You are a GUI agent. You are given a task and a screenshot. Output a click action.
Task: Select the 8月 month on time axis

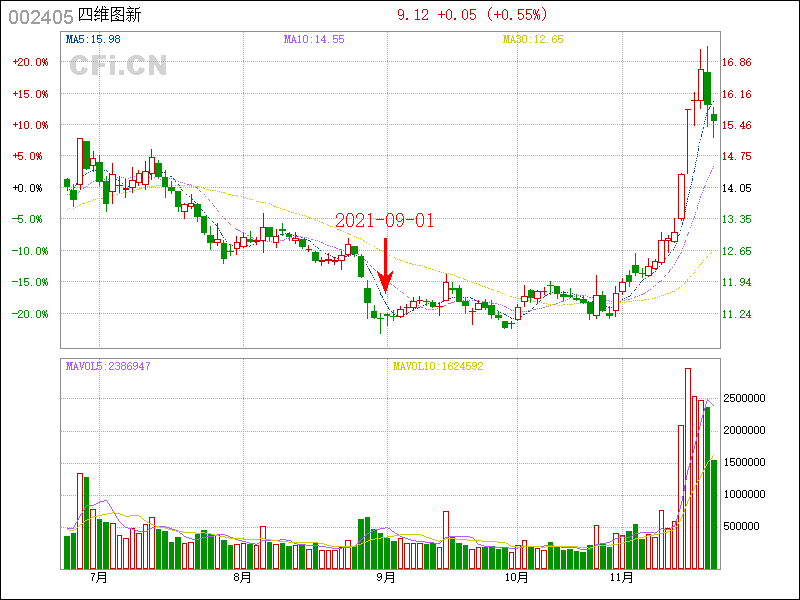(x=242, y=578)
